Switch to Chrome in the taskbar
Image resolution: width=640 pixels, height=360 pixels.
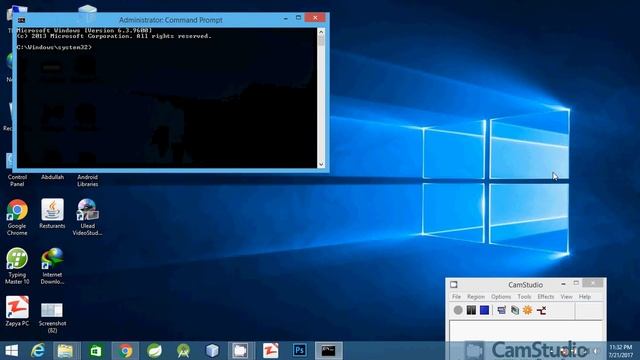pyautogui.click(x=125, y=351)
